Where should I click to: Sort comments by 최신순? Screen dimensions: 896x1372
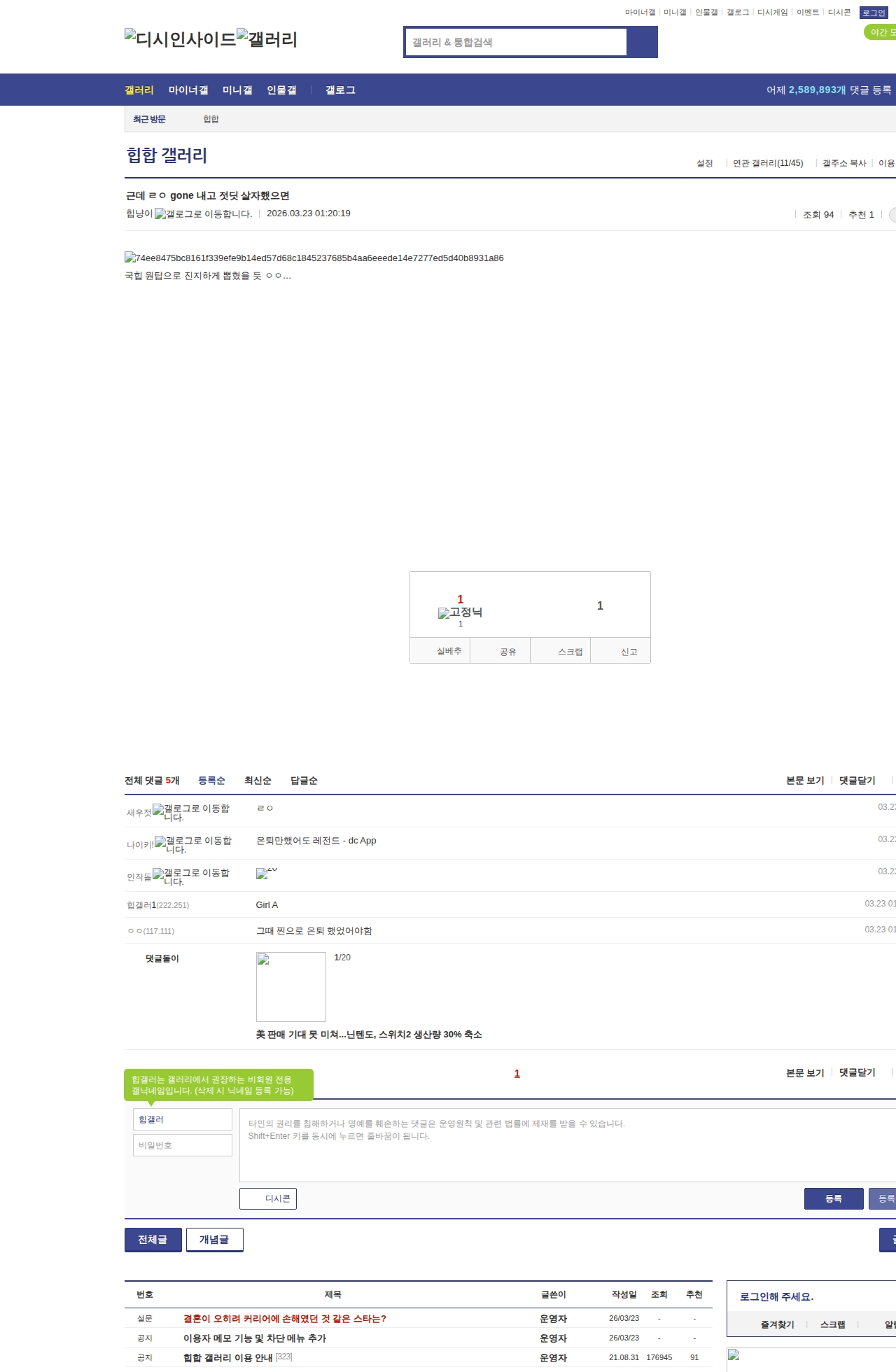(x=258, y=780)
